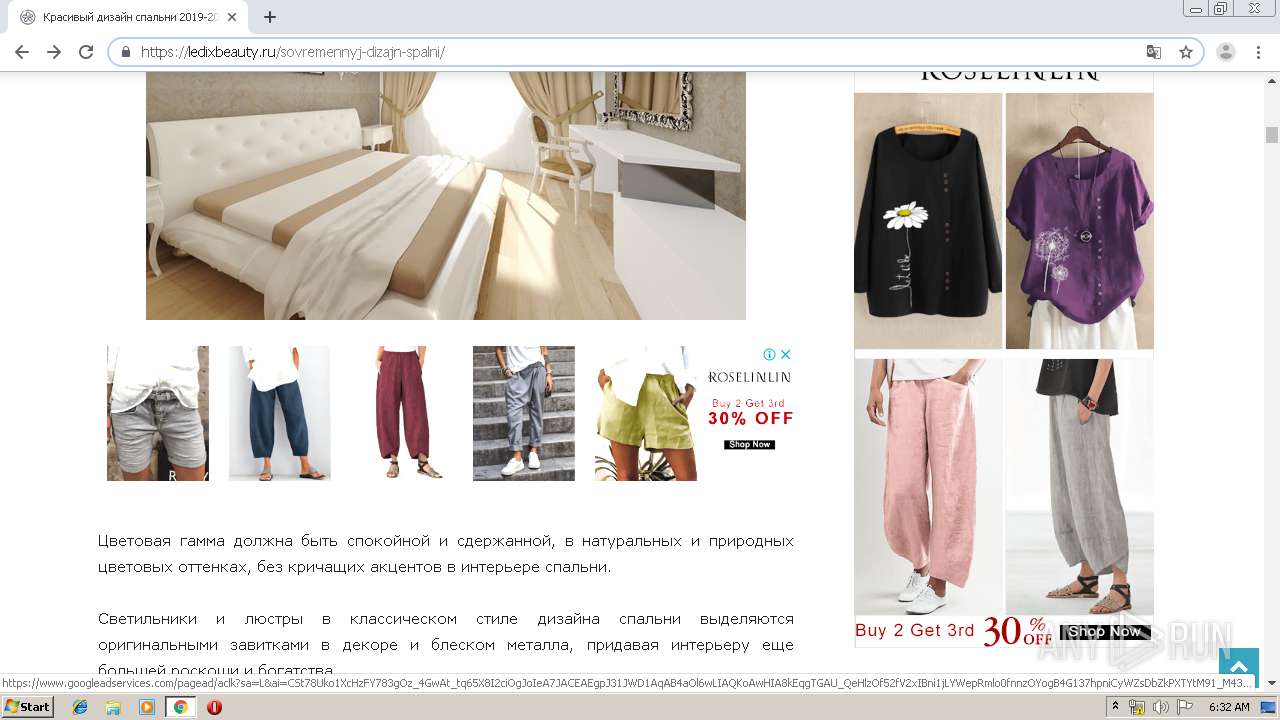Close the banner ad with X icon
Image resolution: width=1280 pixels, height=720 pixels.
(x=786, y=354)
